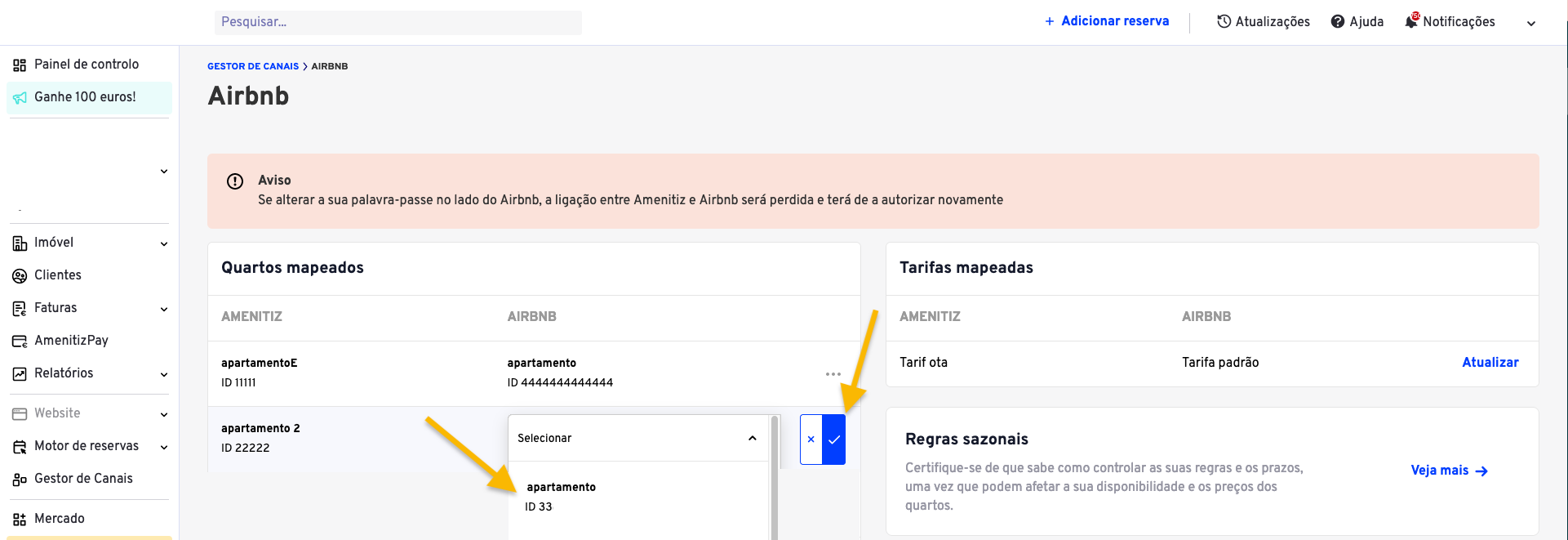Confirm mapping with the blue checkmark button

pos(833,440)
